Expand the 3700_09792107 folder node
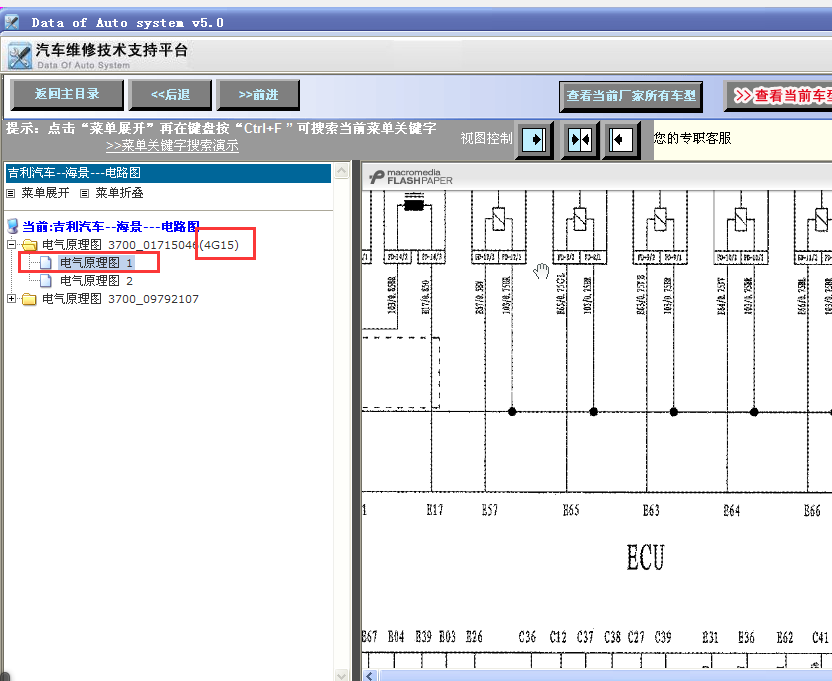The image size is (832, 681). [x=12, y=299]
